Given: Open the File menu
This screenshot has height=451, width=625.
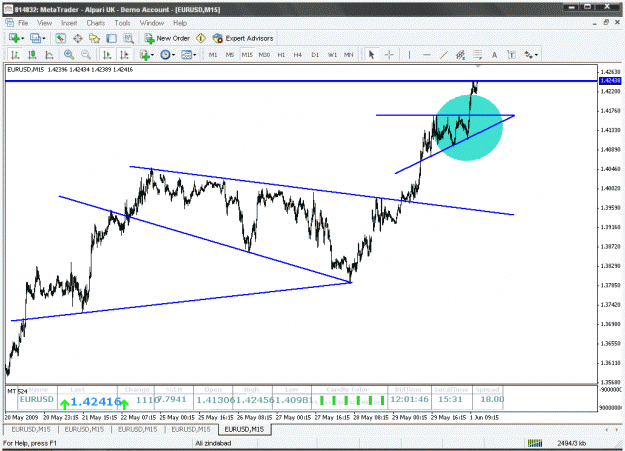Looking at the screenshot, I should tap(23, 23).
